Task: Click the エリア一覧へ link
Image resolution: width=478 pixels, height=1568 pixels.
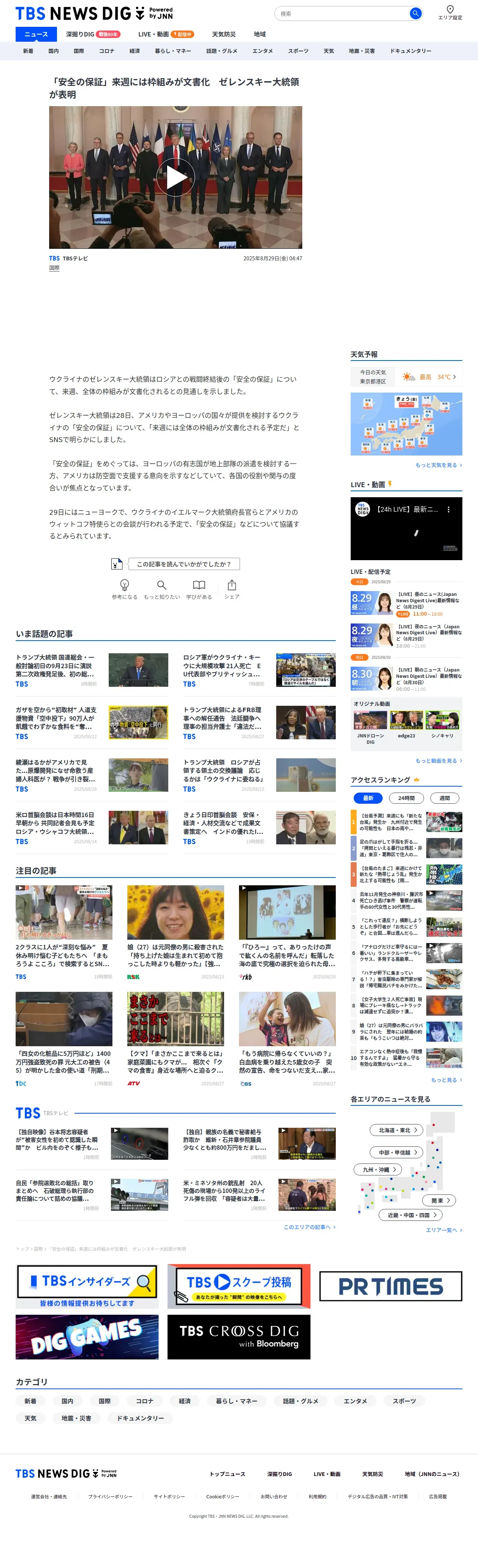Action: pos(444,1230)
